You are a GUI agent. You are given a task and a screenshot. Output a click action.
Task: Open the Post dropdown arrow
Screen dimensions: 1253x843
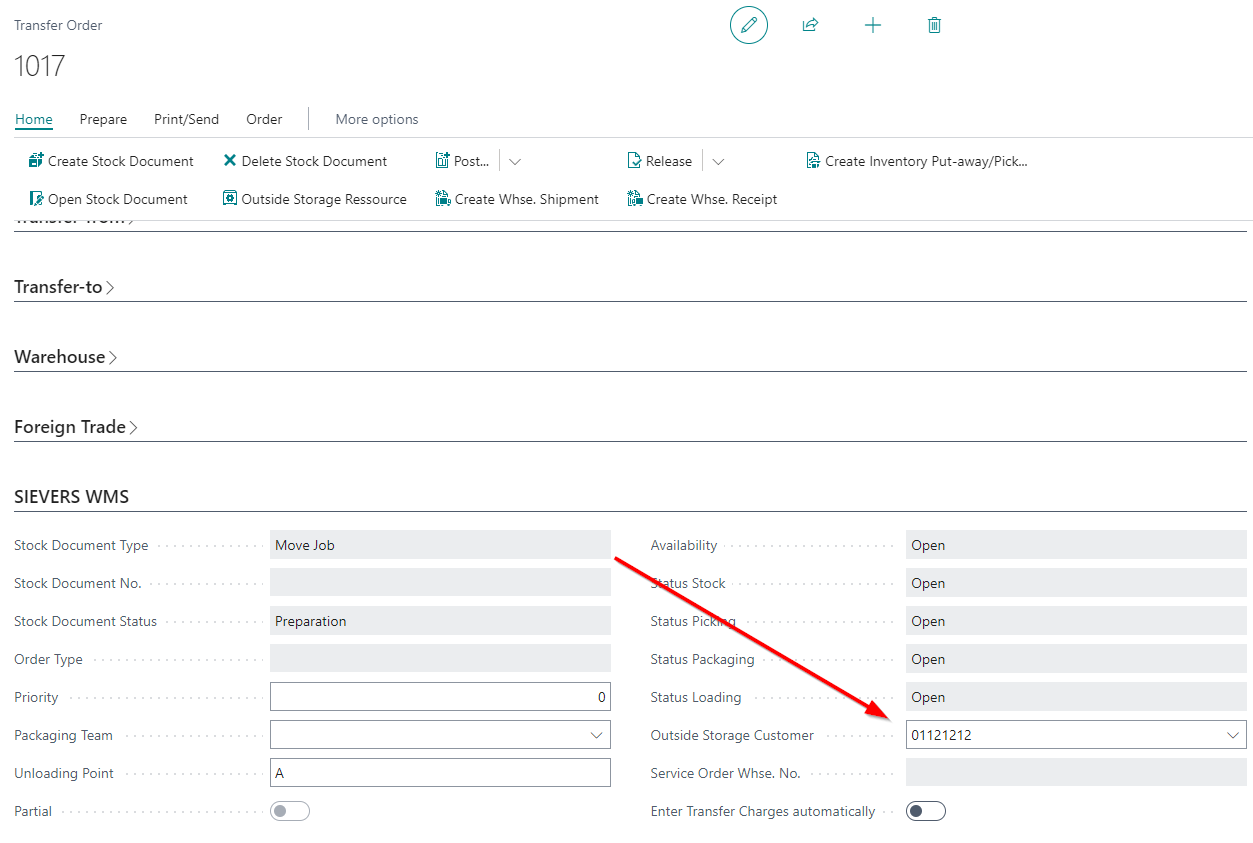[x=515, y=161]
